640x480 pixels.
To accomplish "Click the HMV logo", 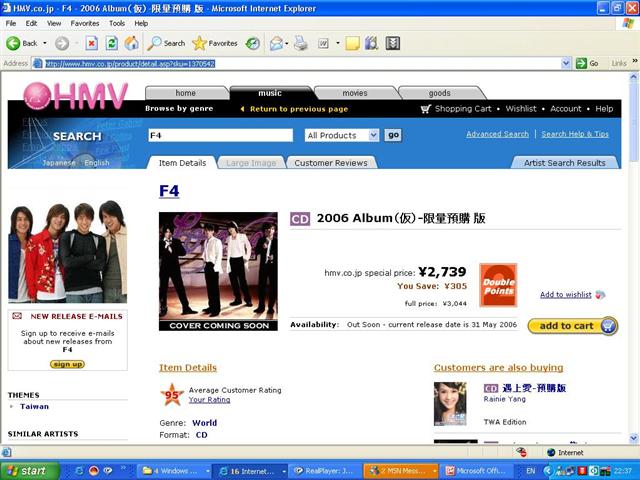I will [76, 96].
